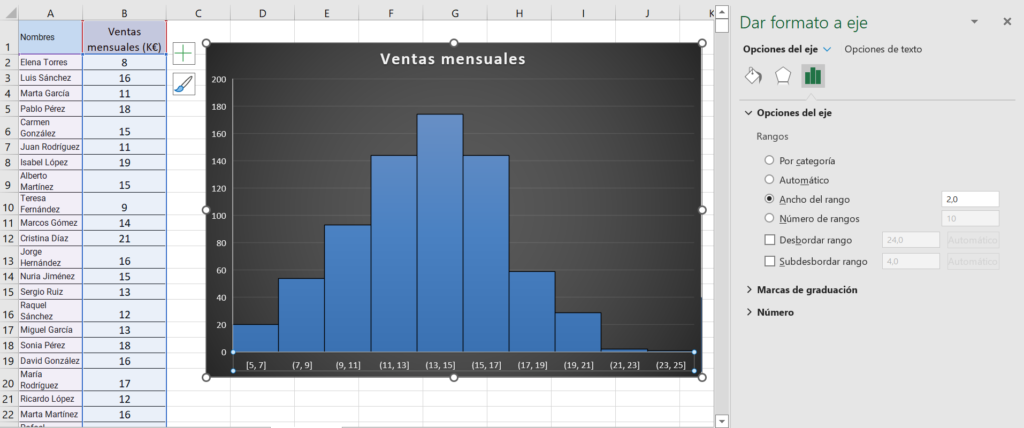Expand the Marcas de graduación section
Viewport: 1024px width, 428px height.
748,289
